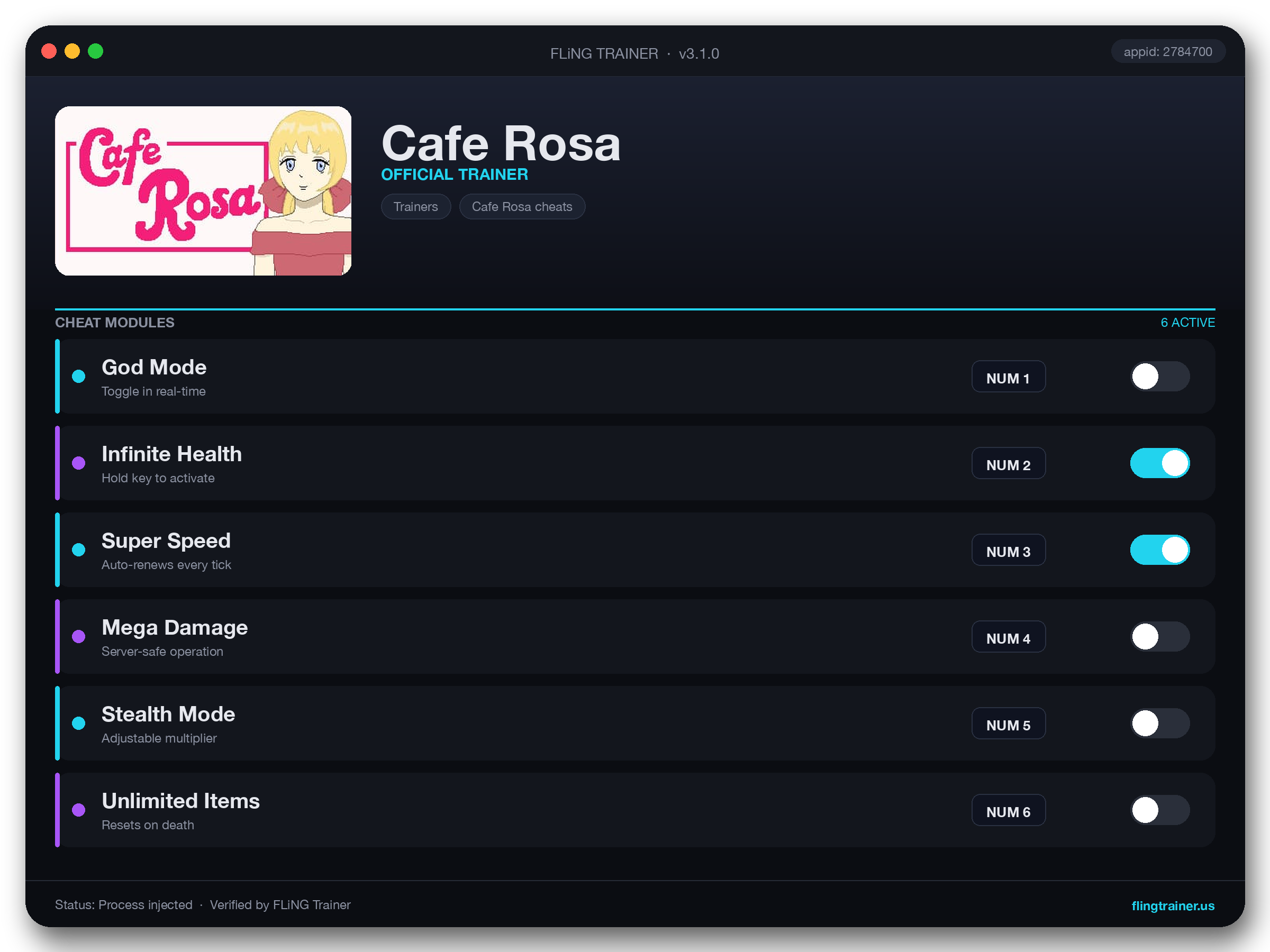This screenshot has width=1270, height=952.
Task: Disable the Infinite Health toggle
Action: point(1160,463)
